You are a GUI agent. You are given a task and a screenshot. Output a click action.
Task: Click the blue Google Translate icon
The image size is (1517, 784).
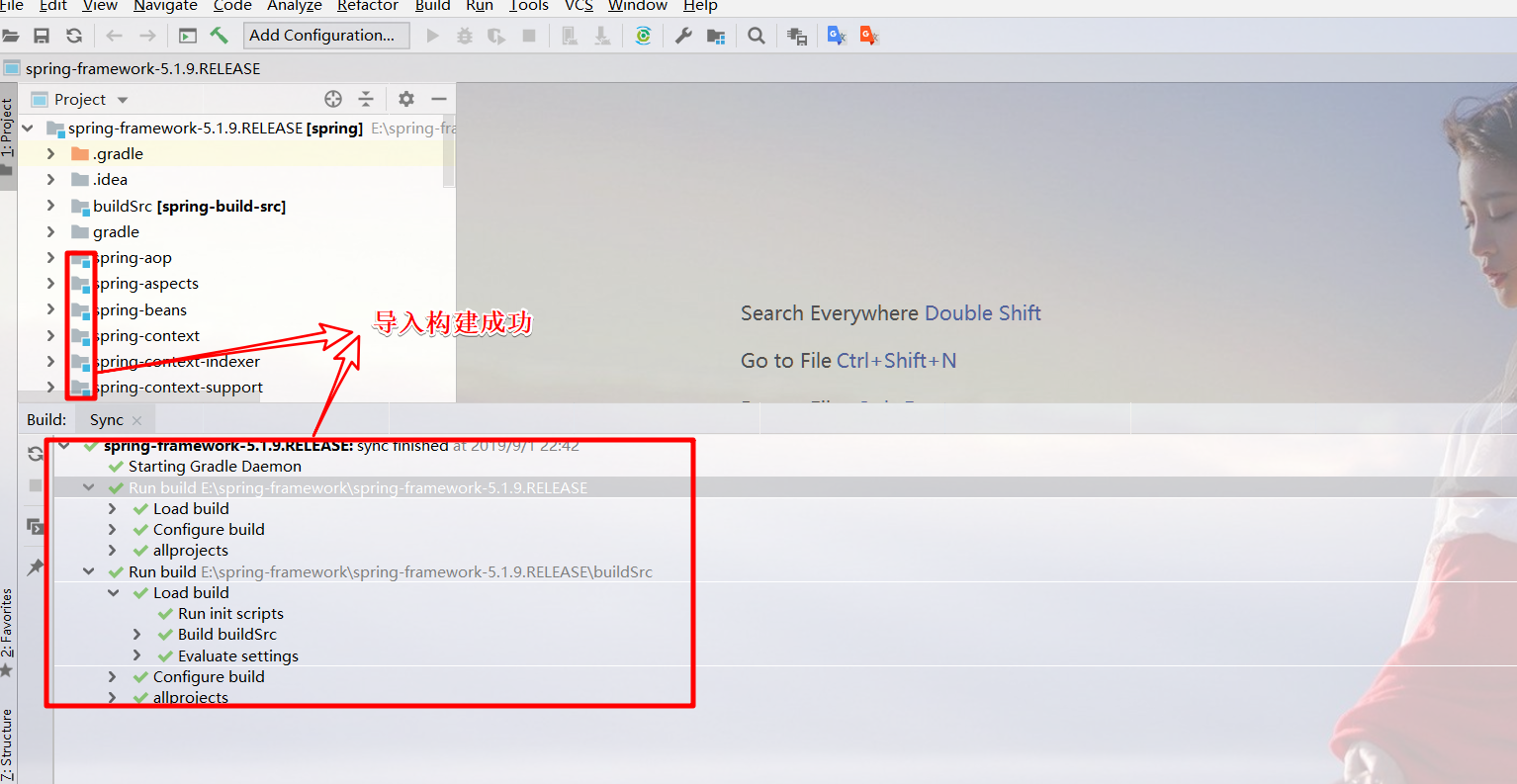[x=837, y=36]
